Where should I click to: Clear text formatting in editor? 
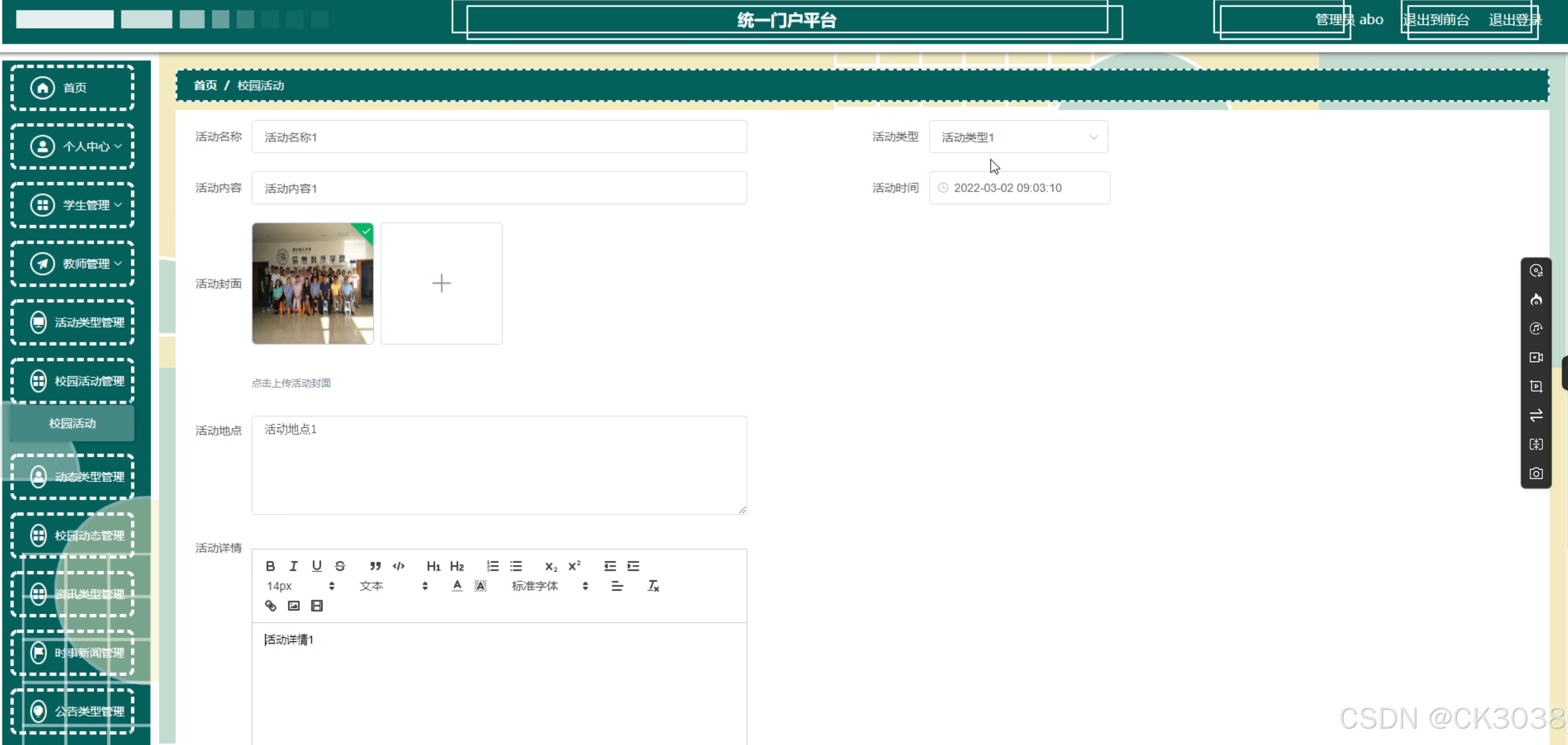[653, 586]
